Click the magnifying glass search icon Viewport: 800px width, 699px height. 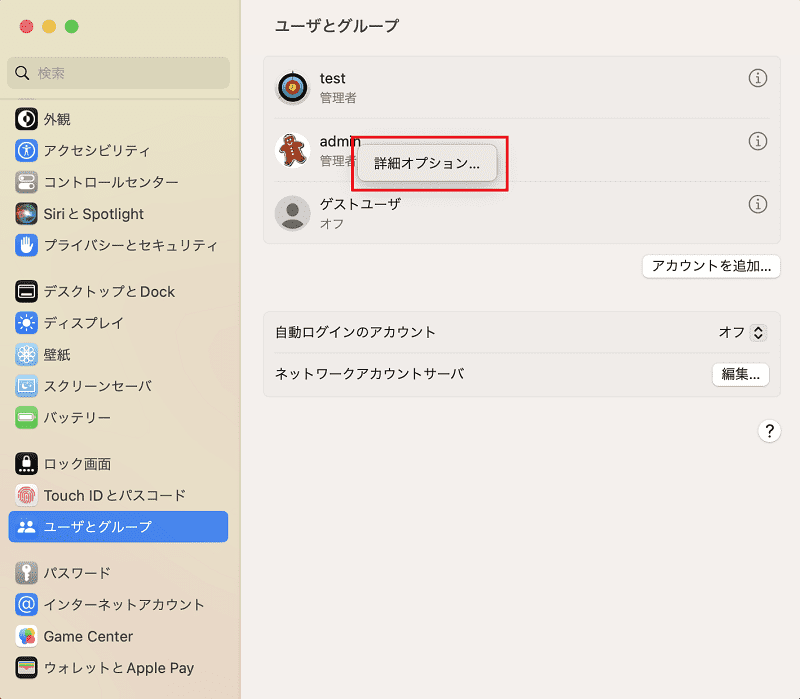[21, 73]
